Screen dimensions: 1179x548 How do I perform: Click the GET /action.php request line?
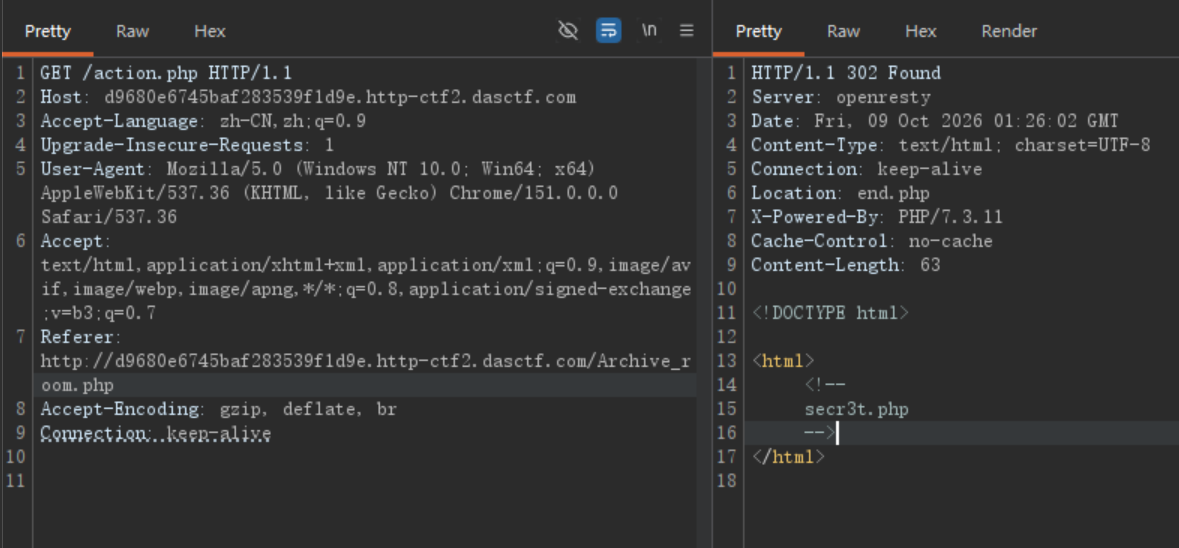(x=166, y=73)
